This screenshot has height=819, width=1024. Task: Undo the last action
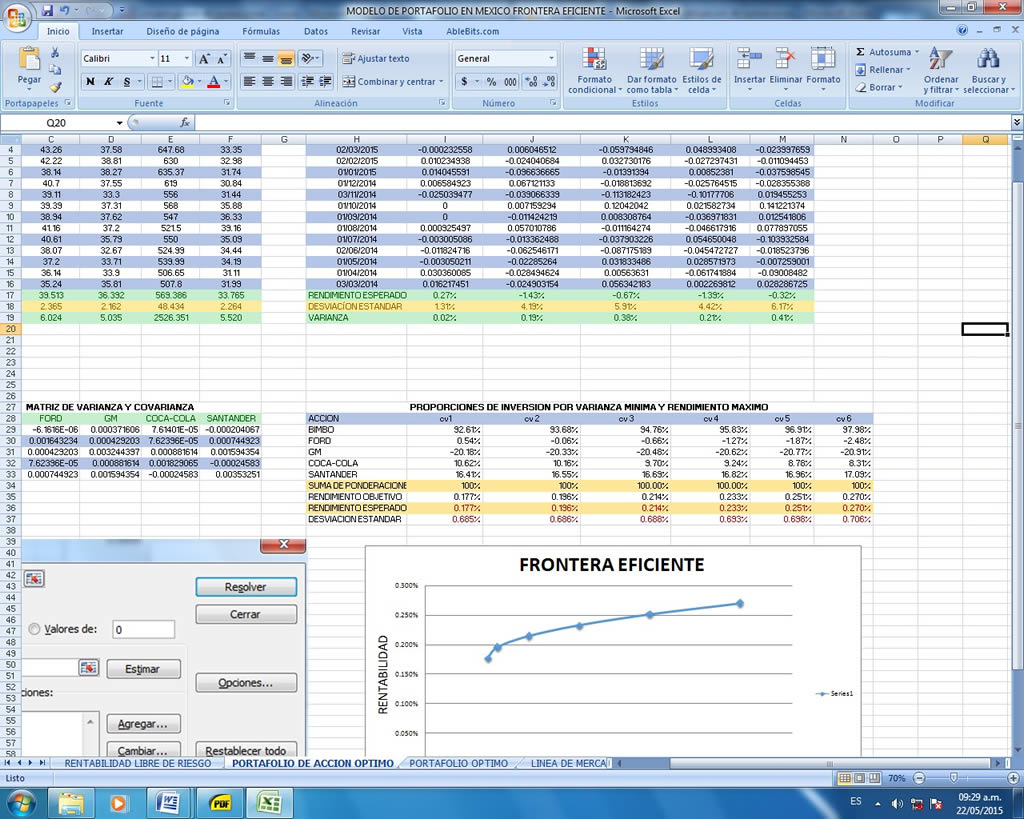64,10
